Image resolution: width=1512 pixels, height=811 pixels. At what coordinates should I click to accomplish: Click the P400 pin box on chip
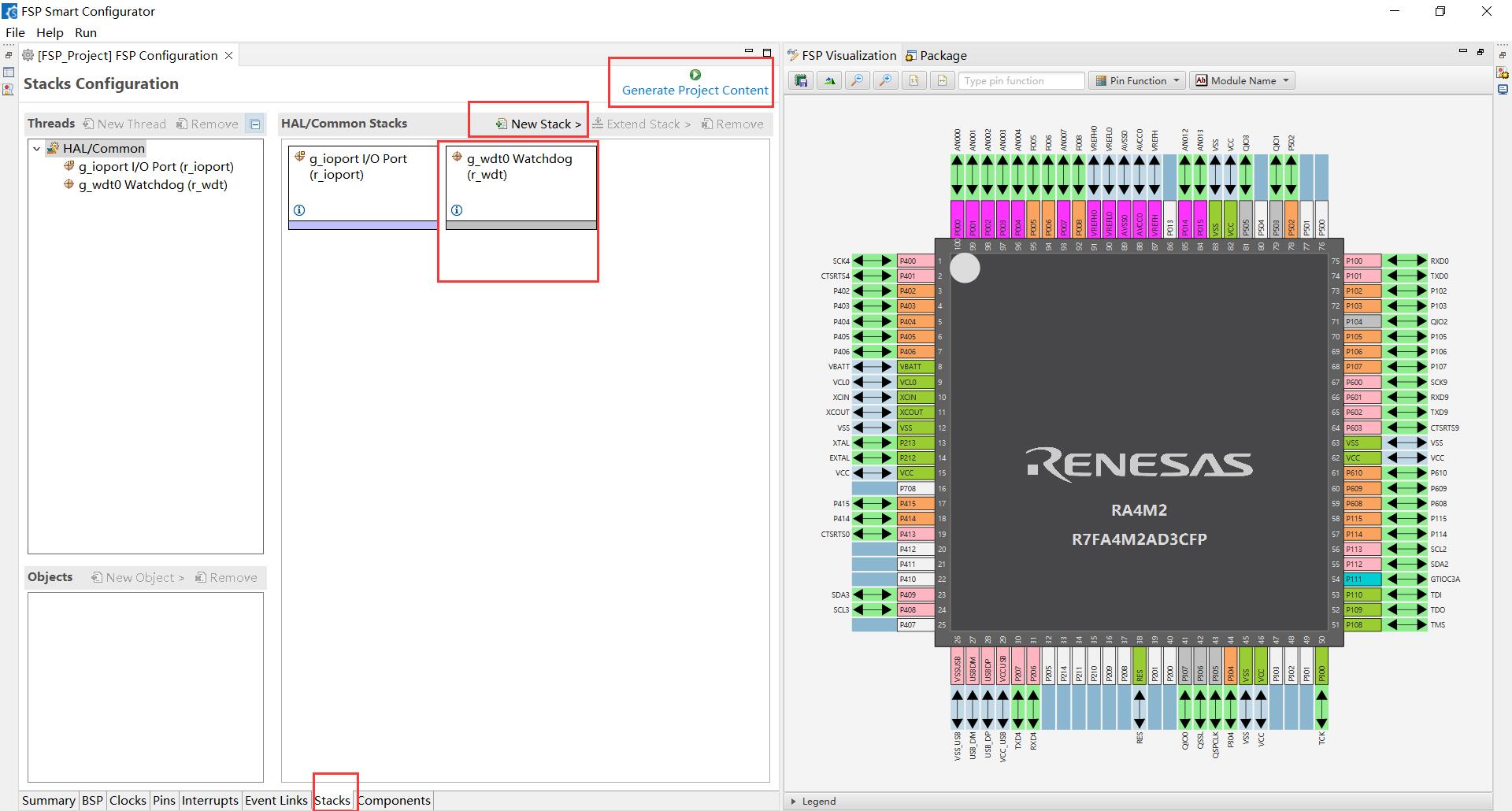coord(916,261)
